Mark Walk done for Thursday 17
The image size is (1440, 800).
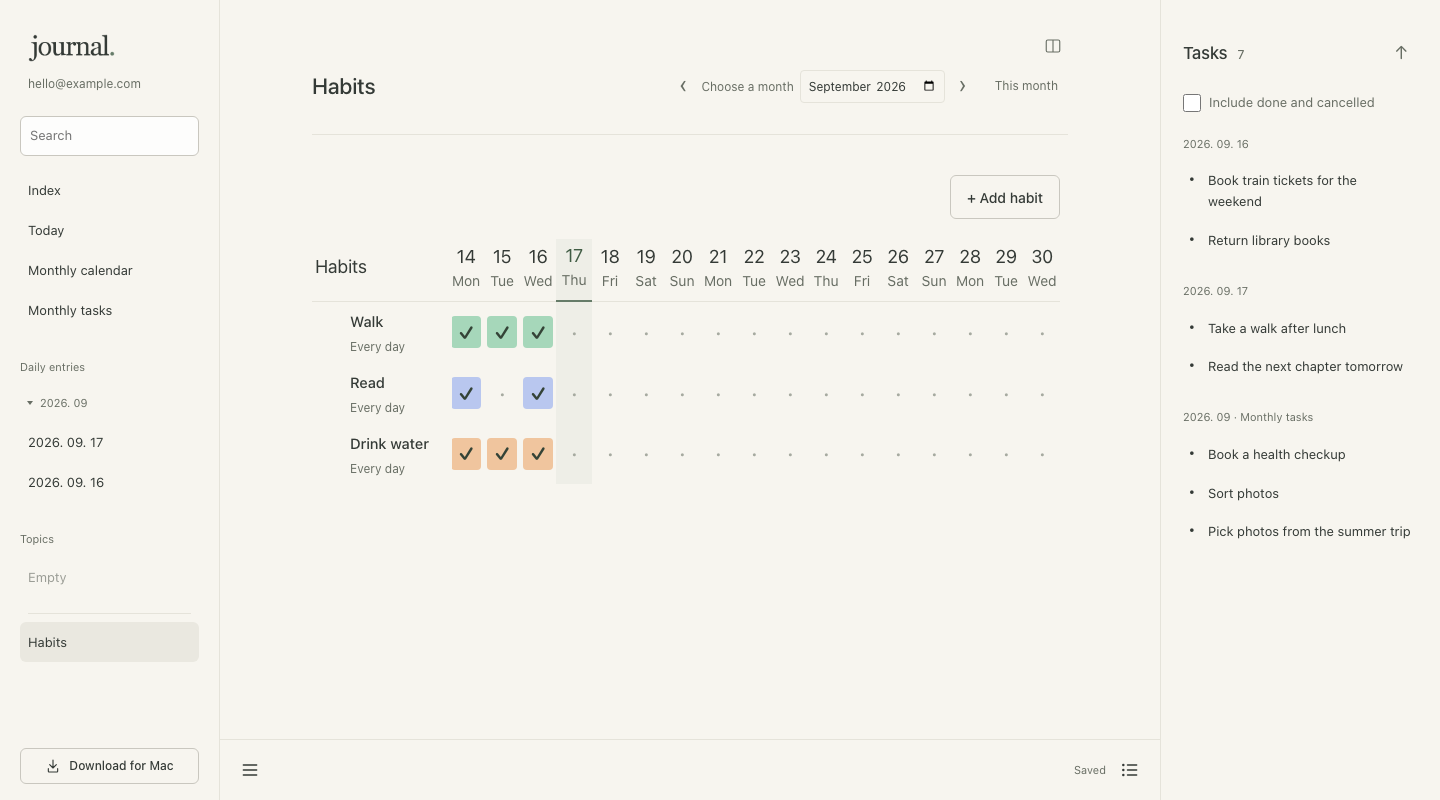tap(574, 333)
